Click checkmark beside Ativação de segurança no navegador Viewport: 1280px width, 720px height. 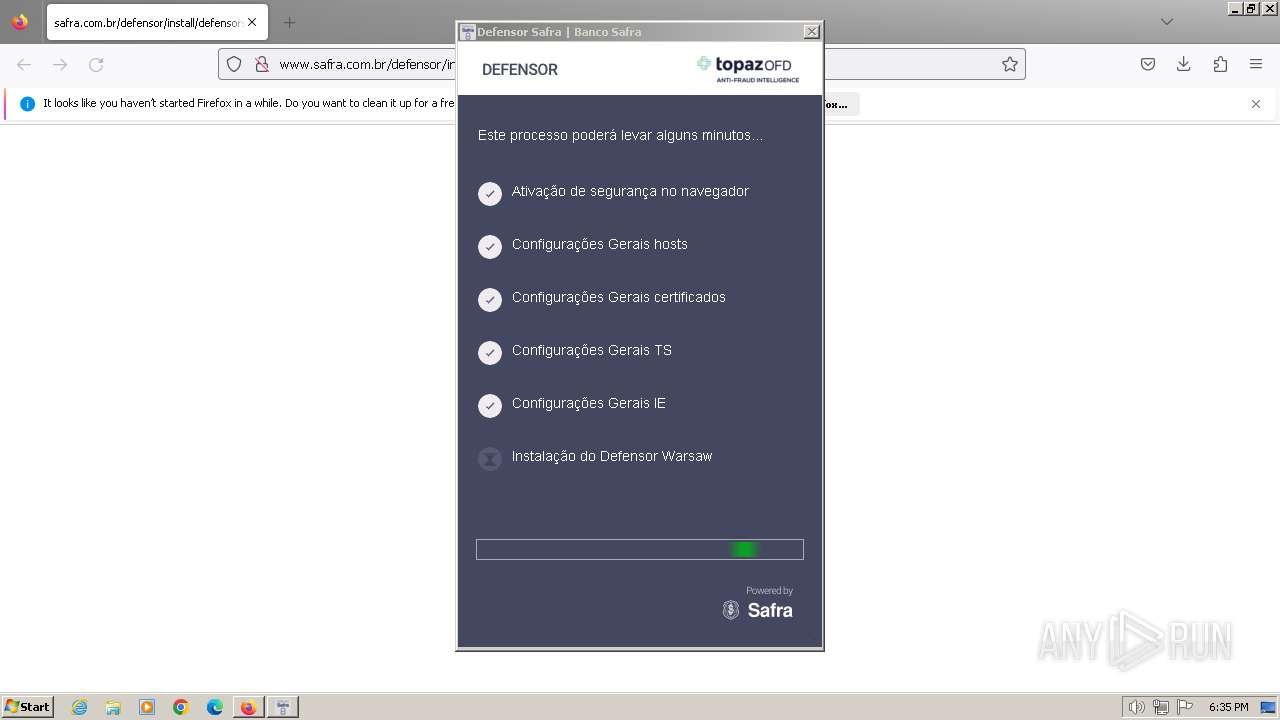click(490, 194)
